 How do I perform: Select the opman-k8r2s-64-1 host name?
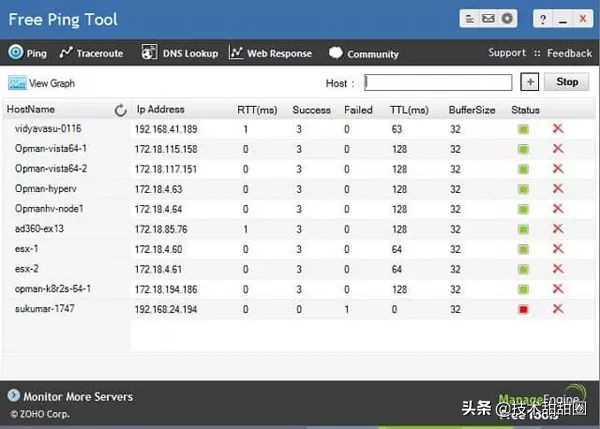coord(53,289)
